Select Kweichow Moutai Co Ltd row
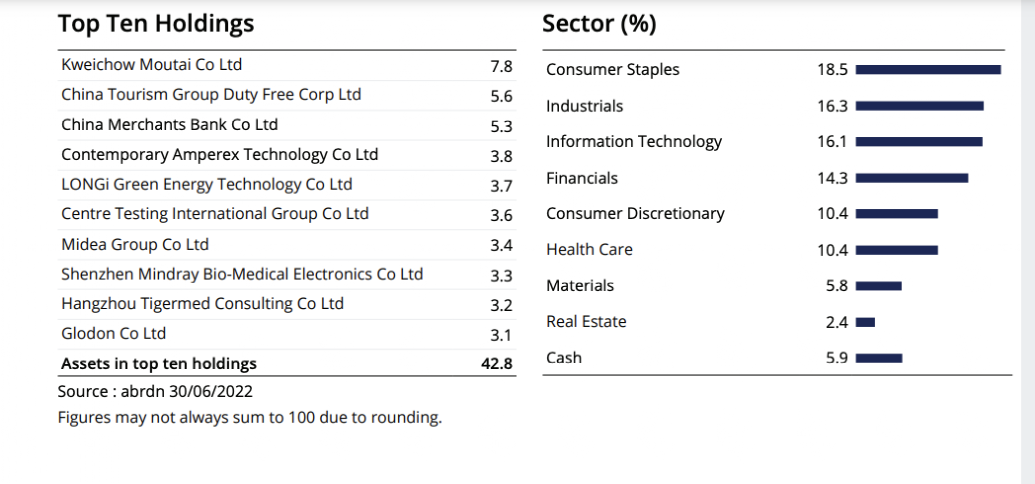 point(152,65)
